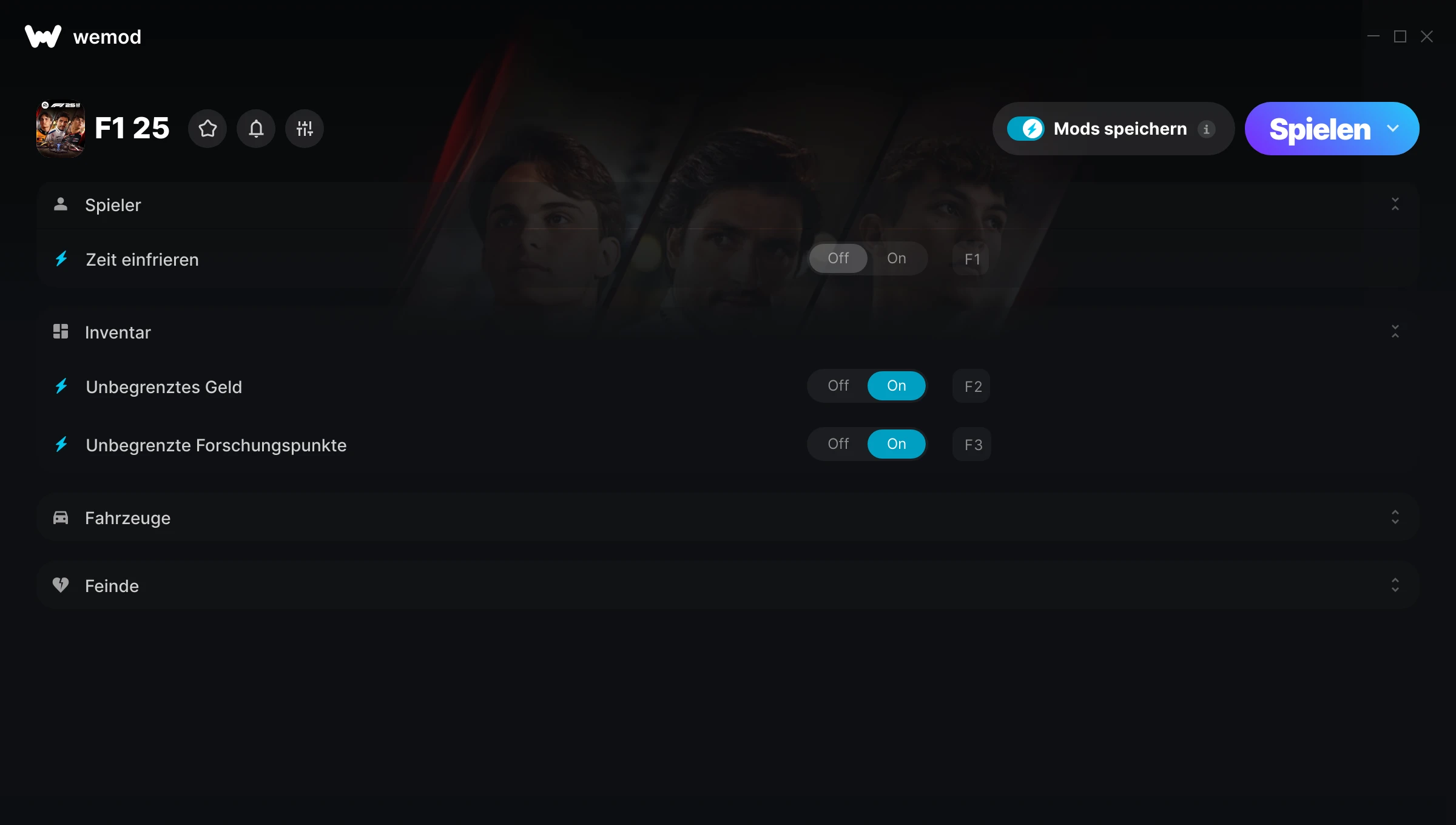1456x825 pixels.
Task: Open the sliders settings icon next to F1 25
Action: point(305,129)
